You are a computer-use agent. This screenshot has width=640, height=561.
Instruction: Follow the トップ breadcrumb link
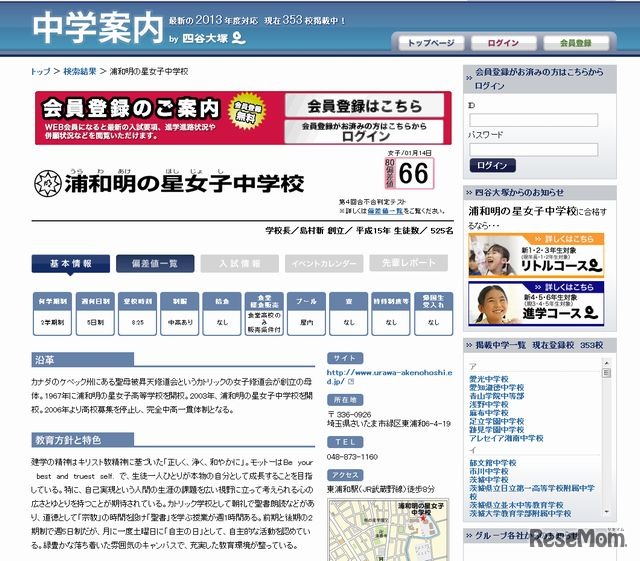point(40,71)
